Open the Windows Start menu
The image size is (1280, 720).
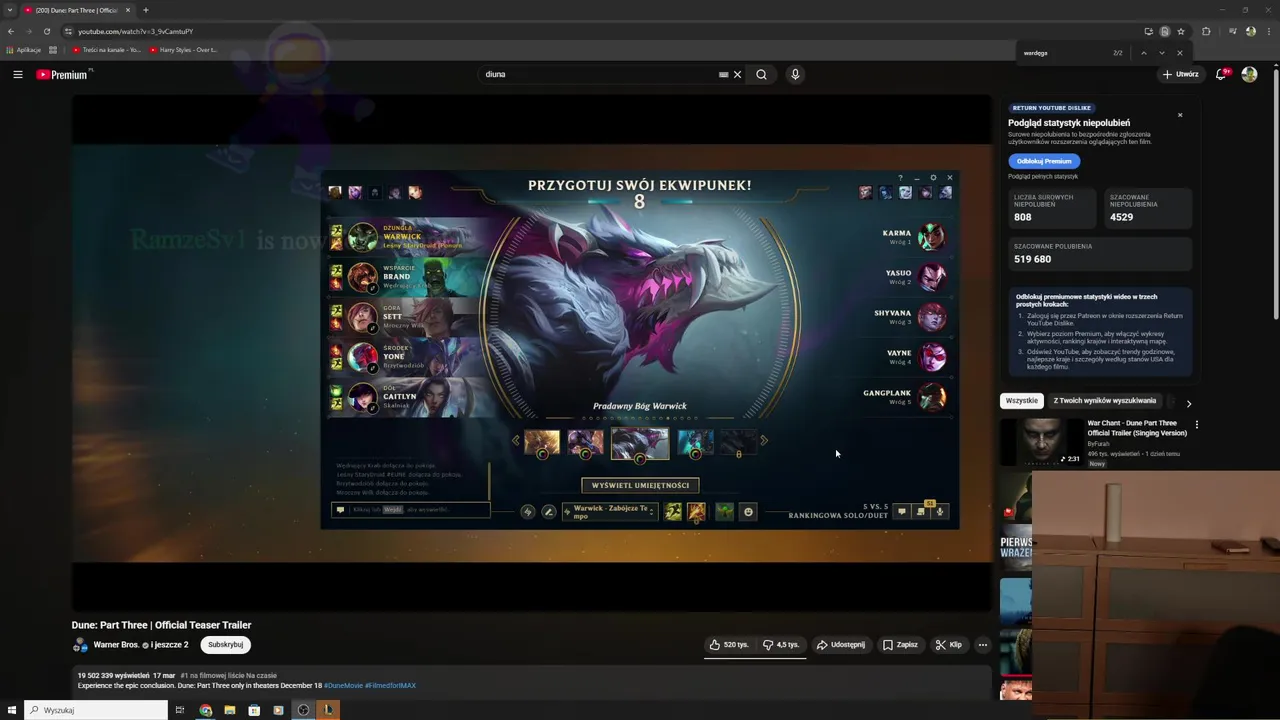(x=12, y=710)
